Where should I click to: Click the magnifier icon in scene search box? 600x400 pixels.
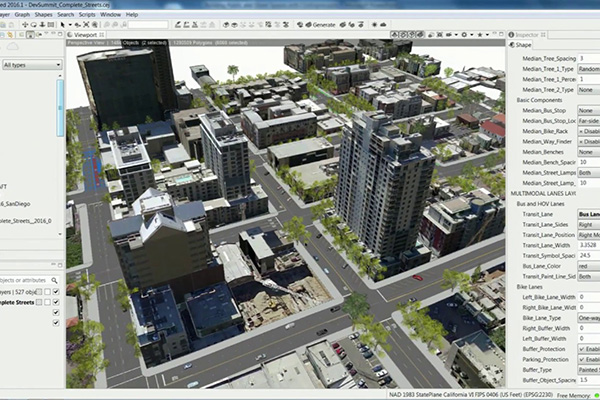(54, 280)
